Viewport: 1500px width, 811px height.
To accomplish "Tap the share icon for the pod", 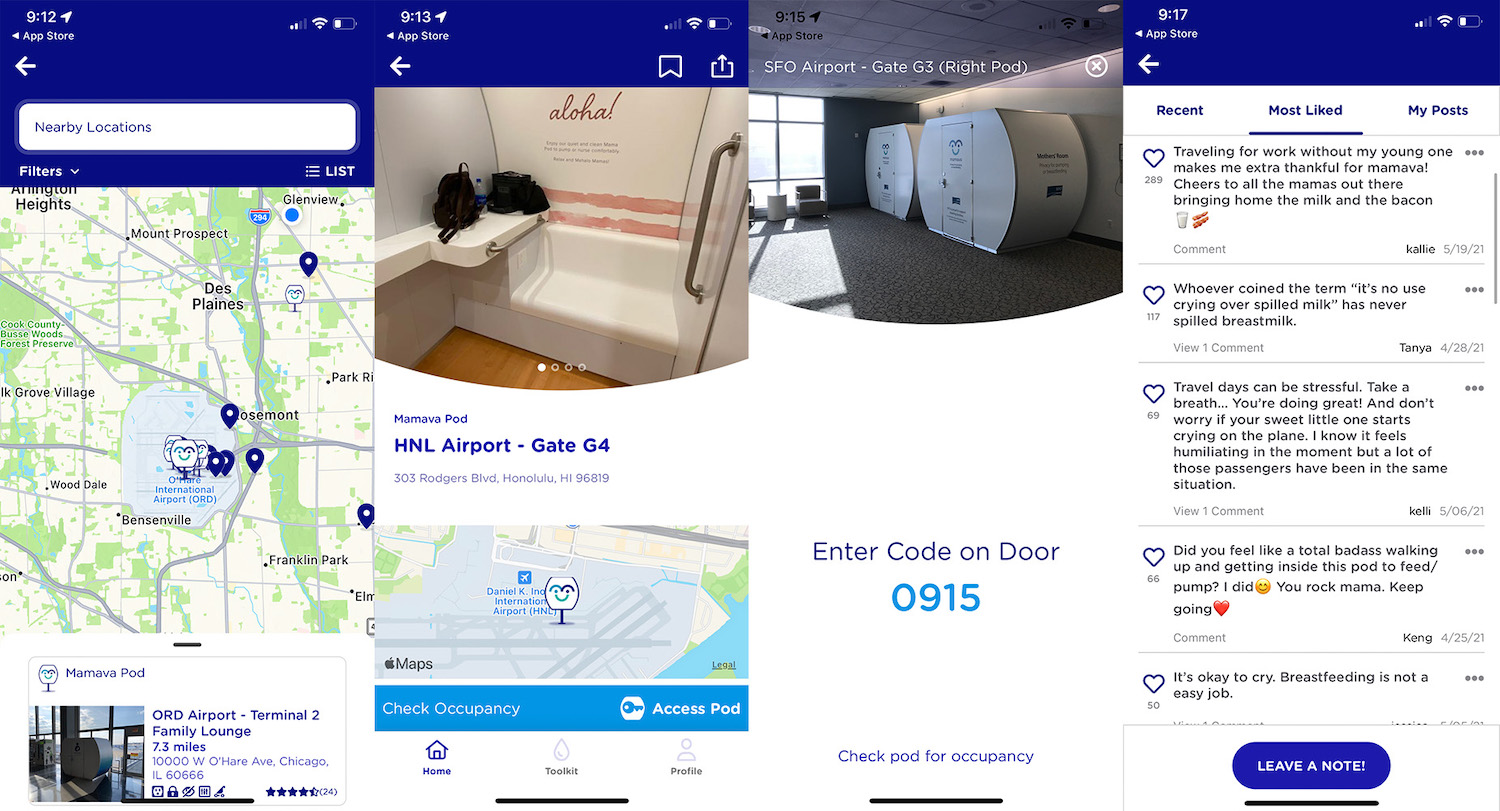I will (722, 66).
